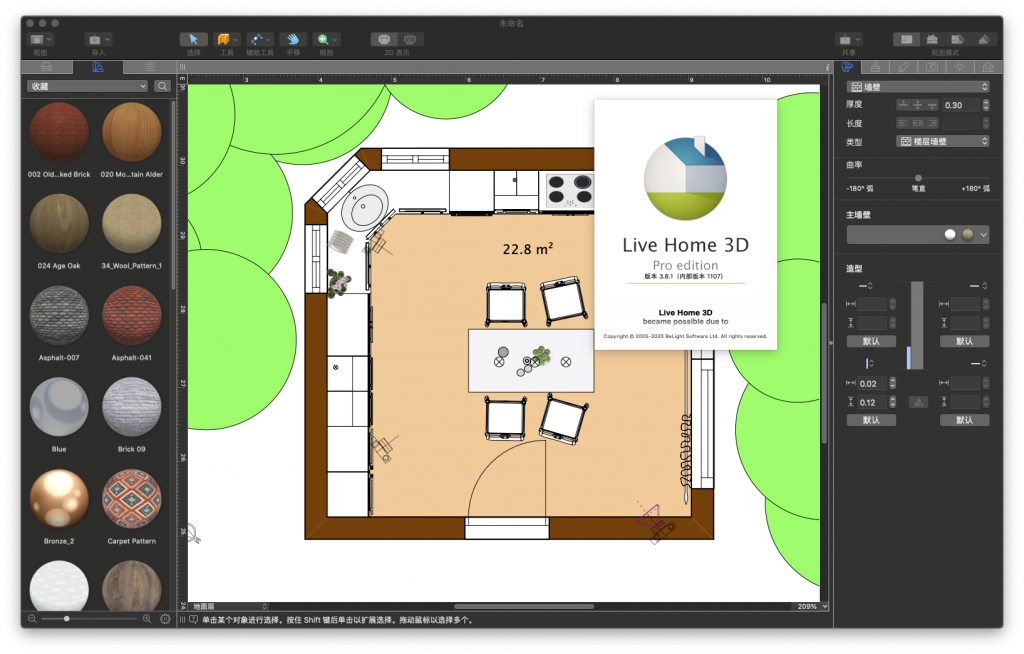
Task: Select the 020 Mo...tain Alder material
Action: click(x=131, y=131)
